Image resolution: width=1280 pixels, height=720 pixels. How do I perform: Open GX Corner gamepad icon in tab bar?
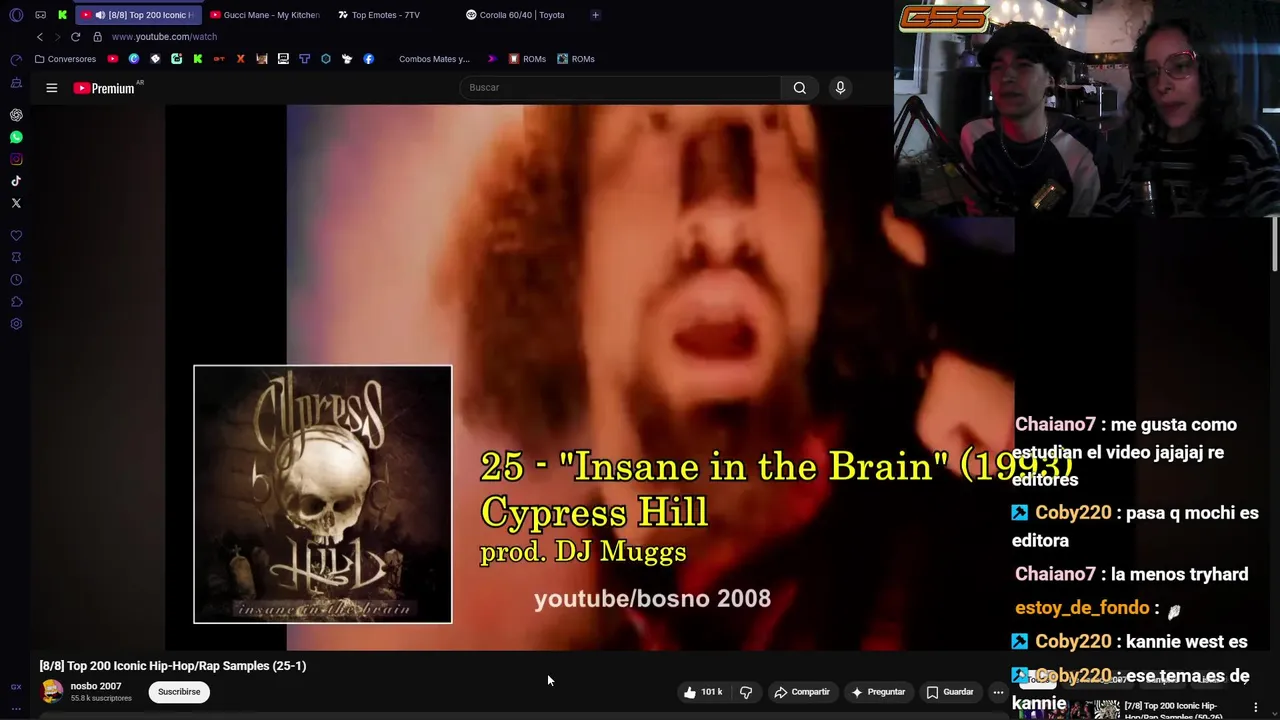[40, 15]
